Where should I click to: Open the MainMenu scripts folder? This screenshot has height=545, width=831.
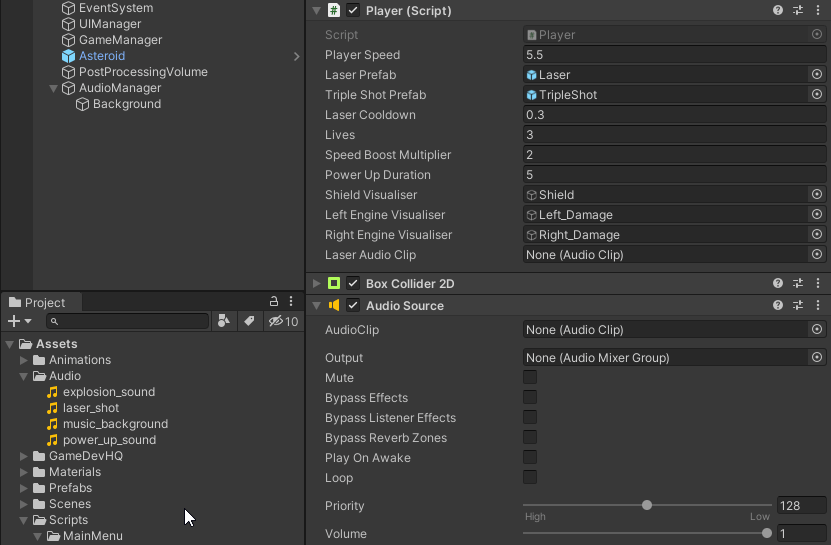[93, 536]
